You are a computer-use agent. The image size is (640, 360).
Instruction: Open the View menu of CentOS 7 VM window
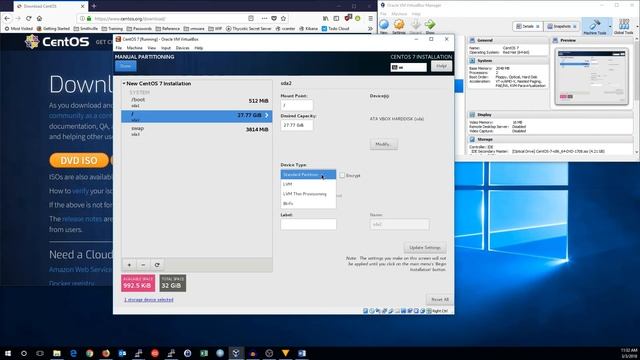pos(151,48)
